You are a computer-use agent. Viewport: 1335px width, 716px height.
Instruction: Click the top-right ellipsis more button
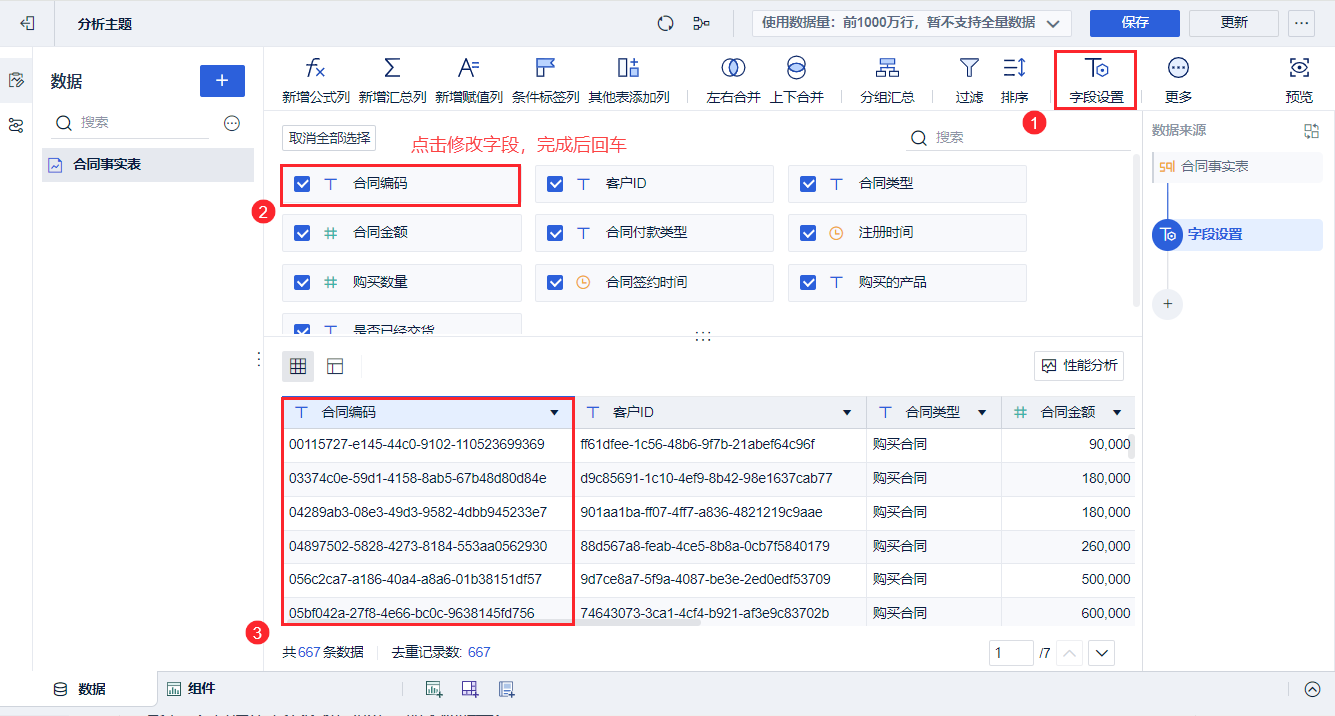1301,23
